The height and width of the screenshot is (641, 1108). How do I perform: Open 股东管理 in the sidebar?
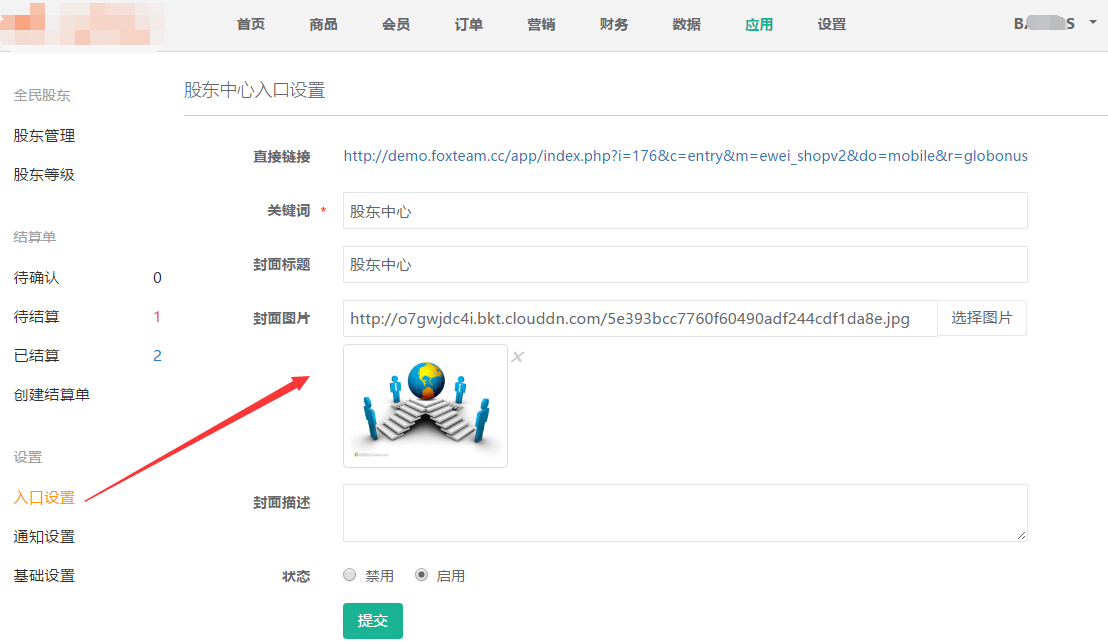pos(44,136)
